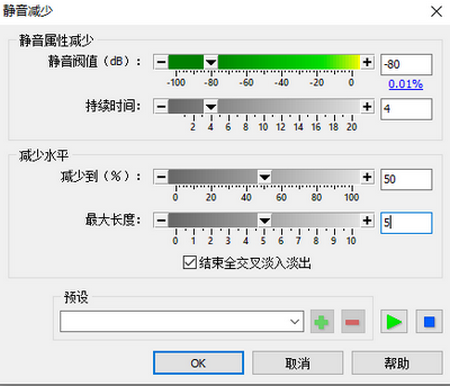Click the green plus add preset icon
This screenshot has width=450, height=386.
322,322
